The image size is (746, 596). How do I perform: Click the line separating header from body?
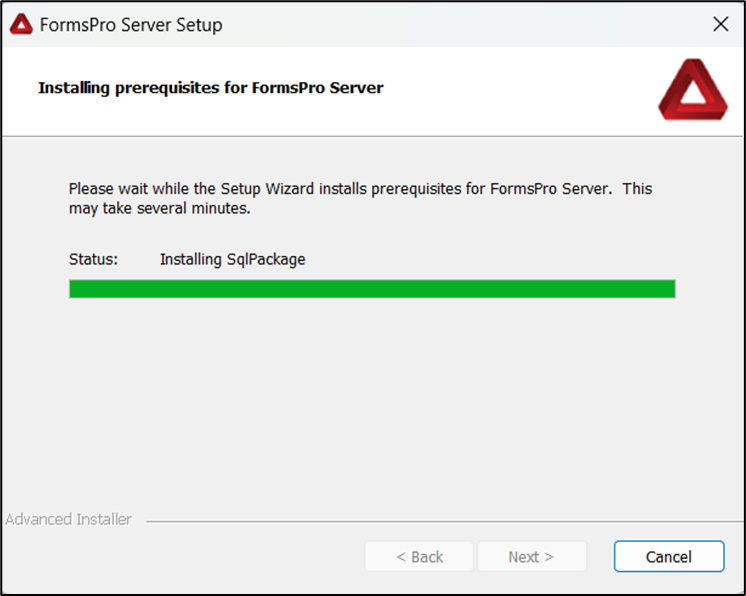click(372, 136)
